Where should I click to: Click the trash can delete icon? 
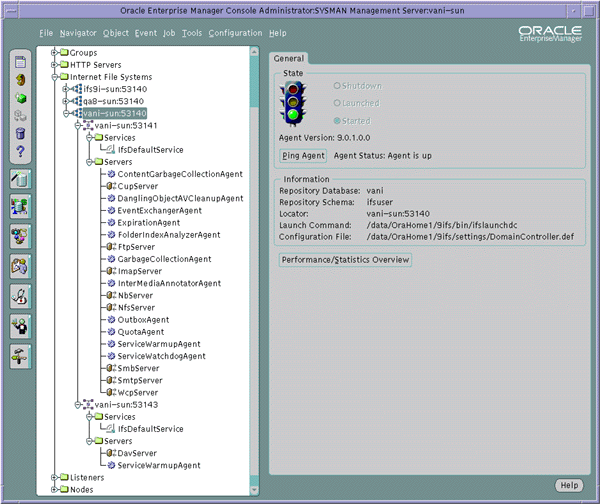[20, 133]
